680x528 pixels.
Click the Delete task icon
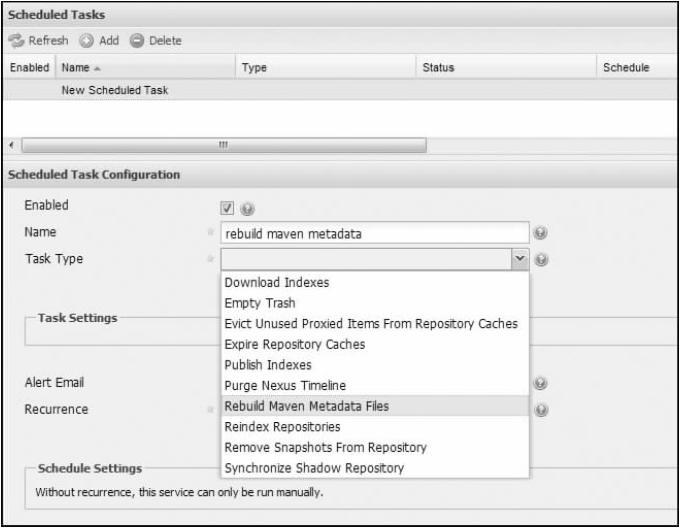point(137,40)
